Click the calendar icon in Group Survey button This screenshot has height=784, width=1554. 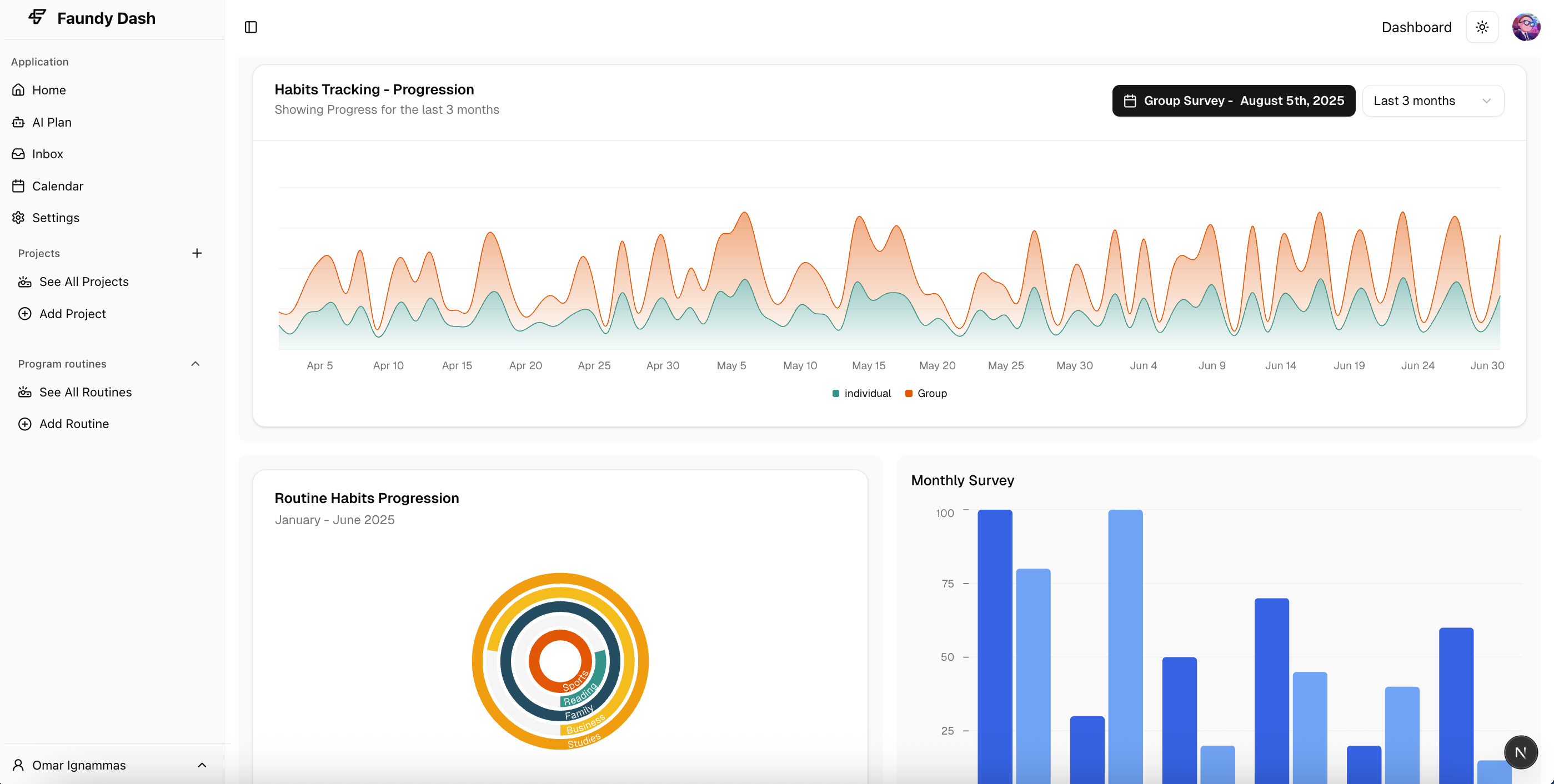tap(1130, 100)
